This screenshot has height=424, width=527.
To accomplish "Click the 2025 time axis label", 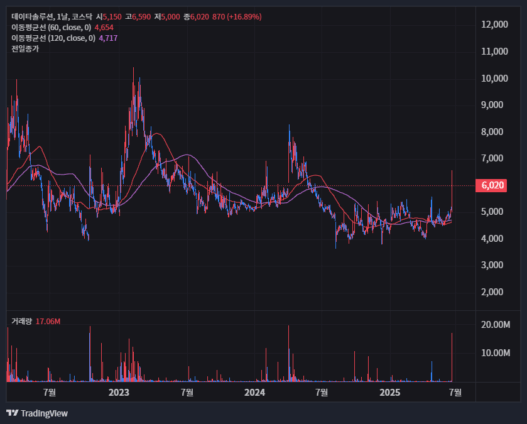I will click(x=390, y=392).
